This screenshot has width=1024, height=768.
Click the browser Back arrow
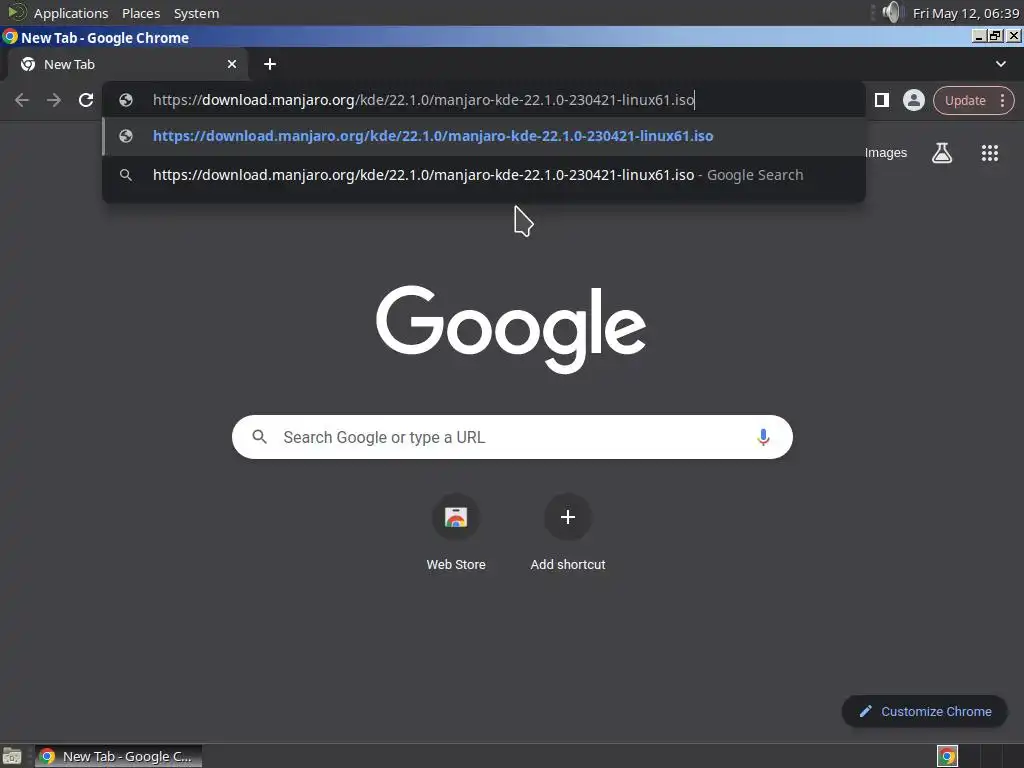coord(22,100)
